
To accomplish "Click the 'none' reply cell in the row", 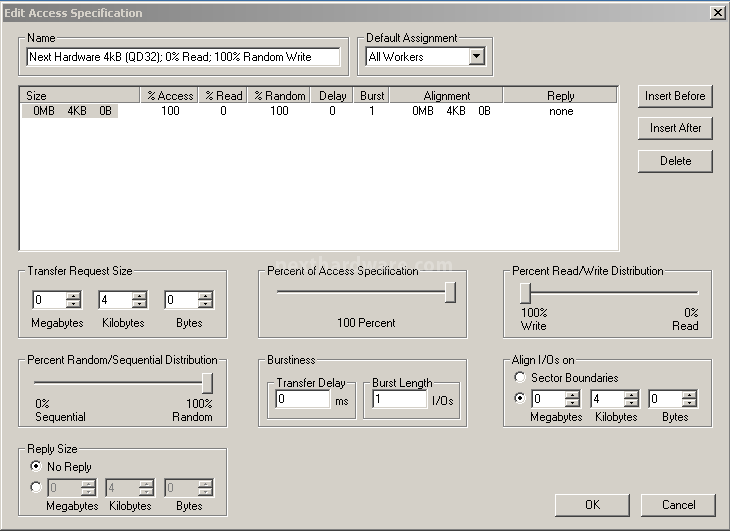I will [x=561, y=111].
